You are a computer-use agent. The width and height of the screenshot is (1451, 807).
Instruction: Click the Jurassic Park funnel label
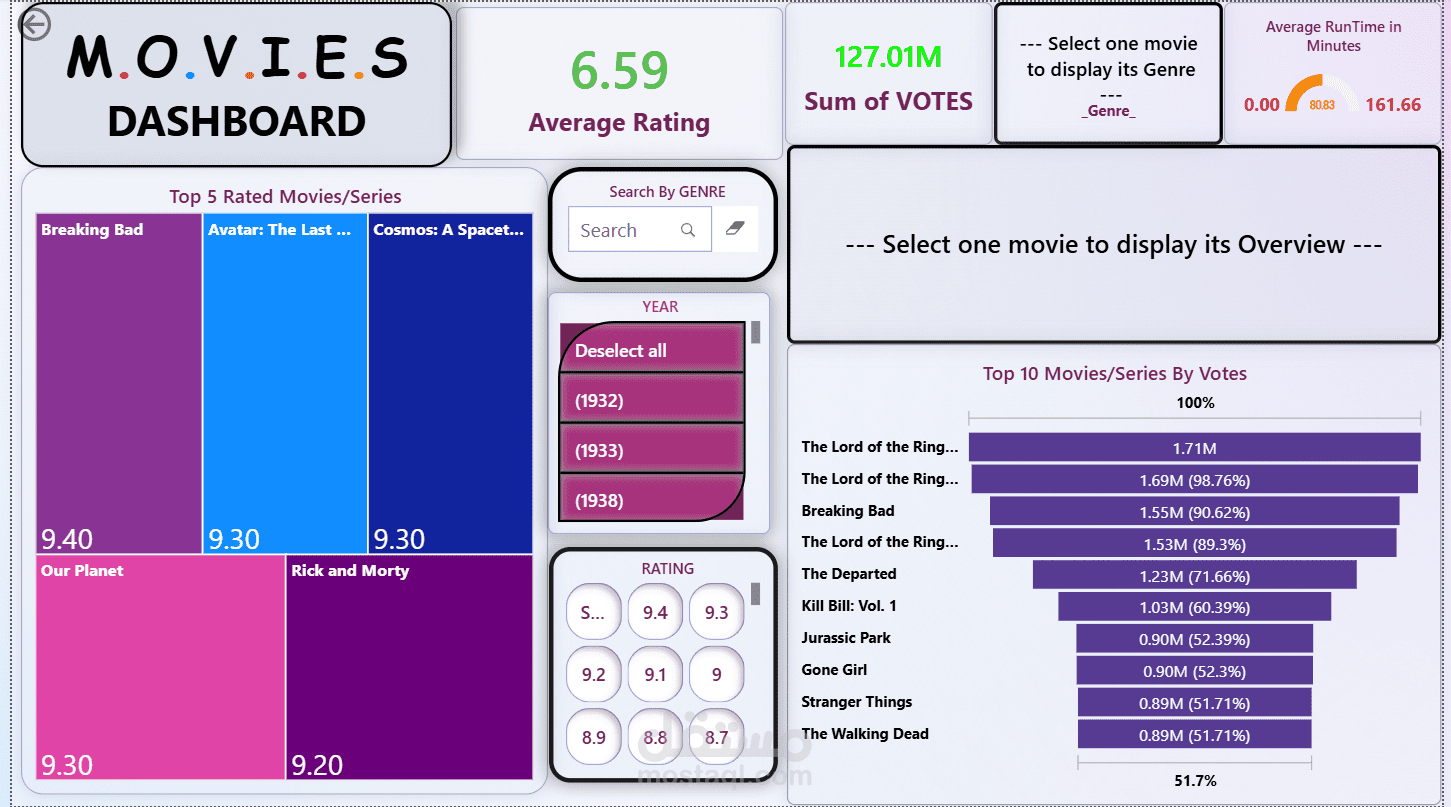845,638
